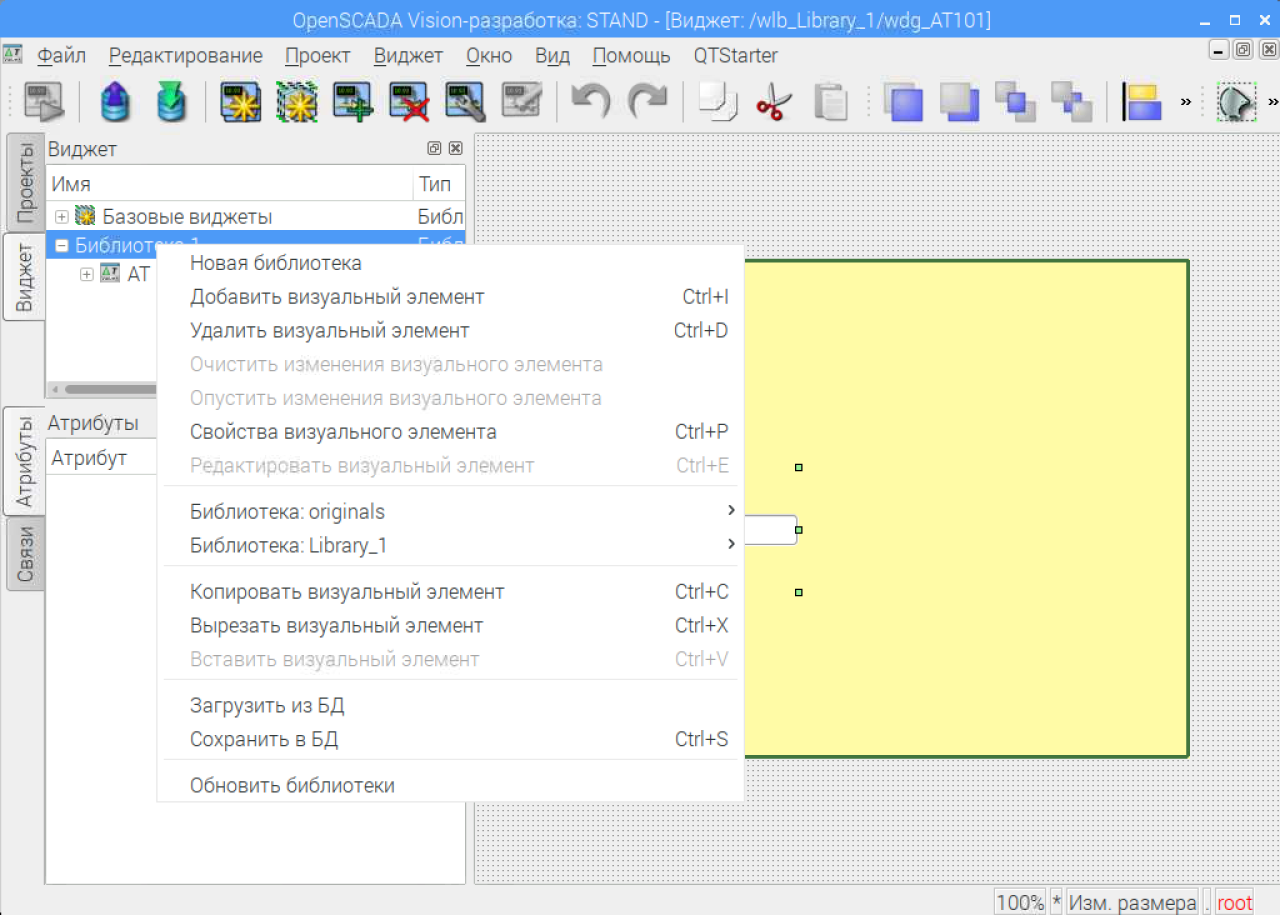This screenshot has width=1280, height=915.
Task: Click the delete visual element icon with red X
Action: tap(409, 102)
